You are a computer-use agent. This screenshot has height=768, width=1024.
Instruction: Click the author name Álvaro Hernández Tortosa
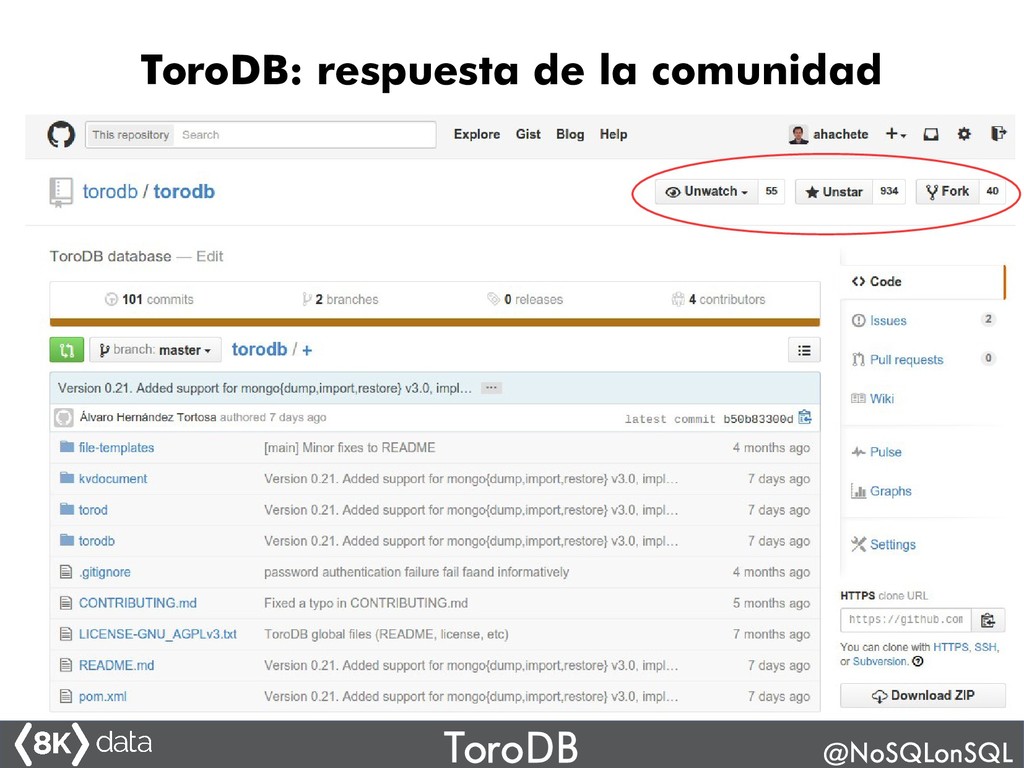coord(148,417)
